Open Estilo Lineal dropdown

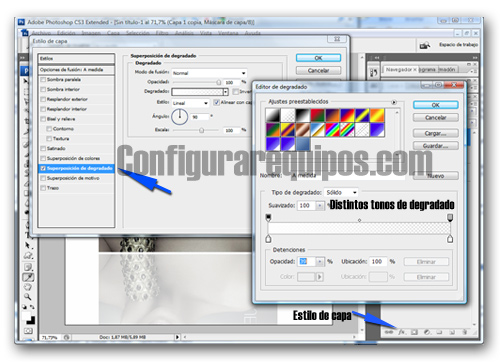pyautogui.click(x=190, y=103)
